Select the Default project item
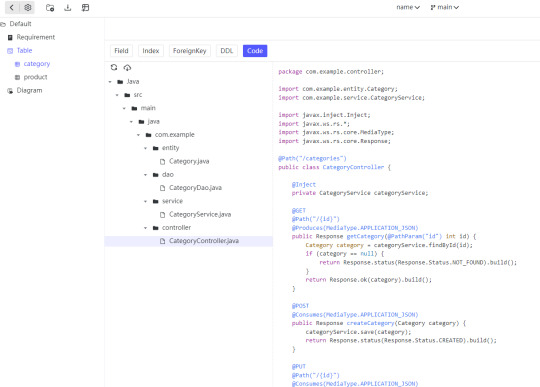The height and width of the screenshot is (387, 540). [x=20, y=24]
